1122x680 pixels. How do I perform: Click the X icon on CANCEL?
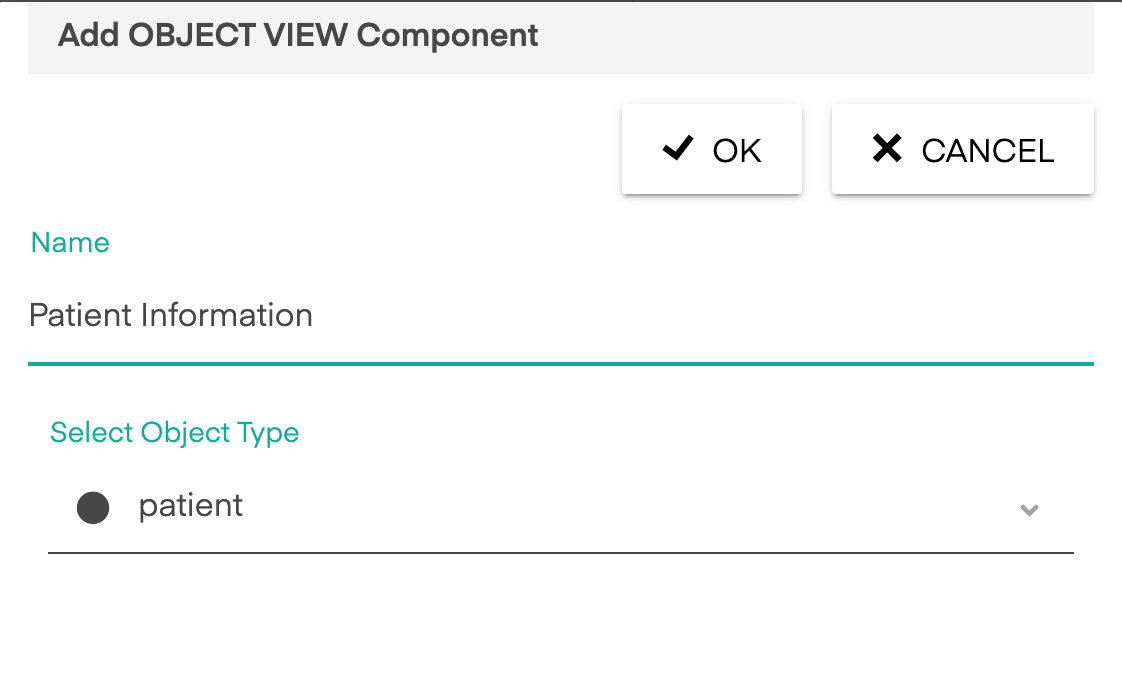(x=887, y=148)
